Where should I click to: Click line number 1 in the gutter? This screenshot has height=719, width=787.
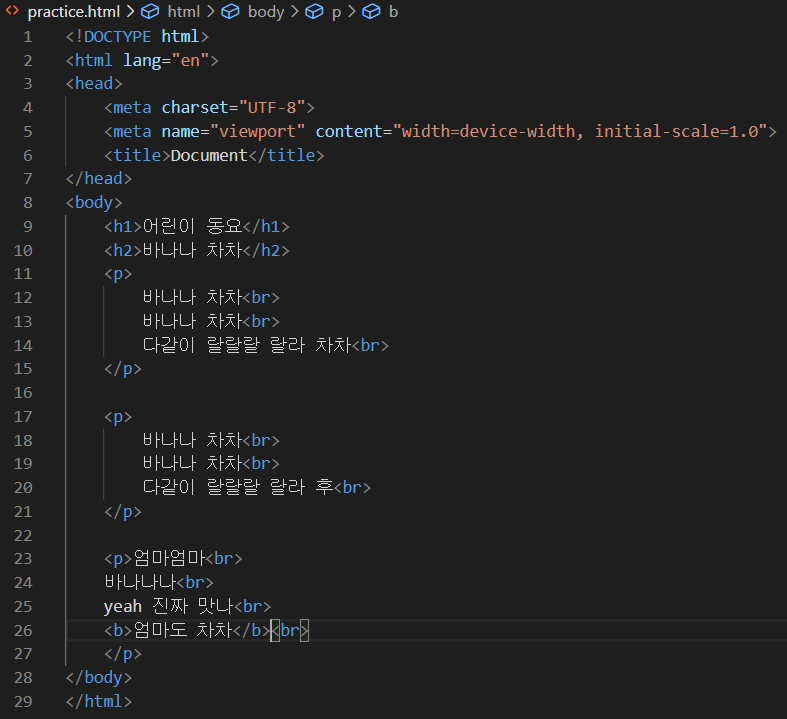click(x=28, y=37)
